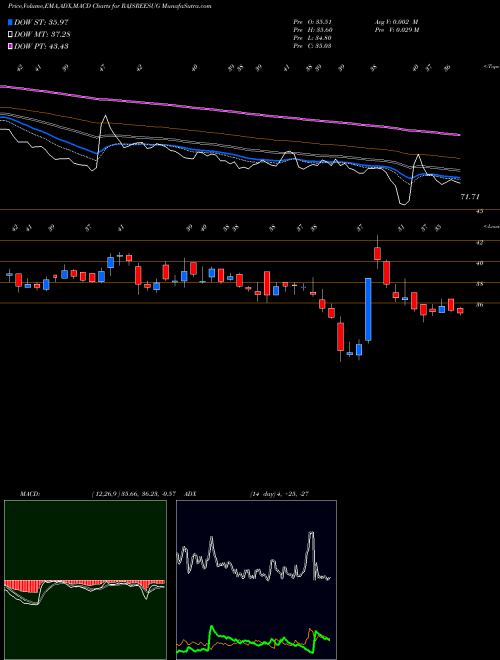Click the tallest blue candlestick on the price chart
Screen dimensions: 500x660
coord(368,309)
